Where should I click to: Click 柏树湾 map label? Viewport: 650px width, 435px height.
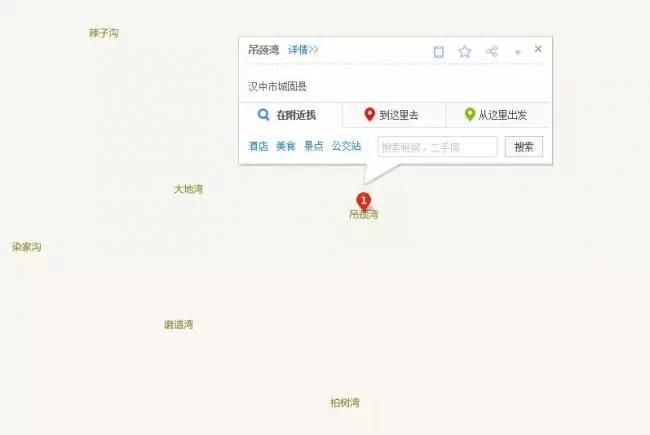pos(344,402)
